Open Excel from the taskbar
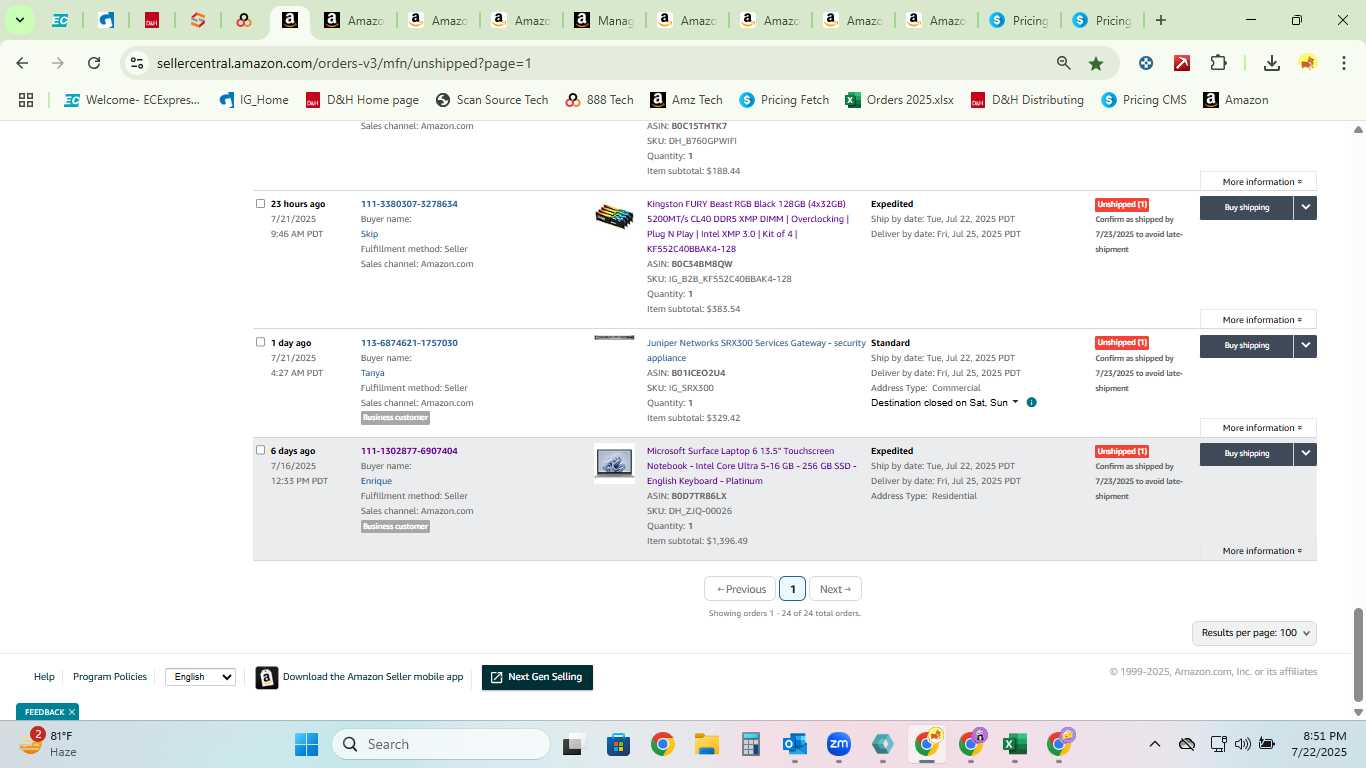 pos(1014,744)
